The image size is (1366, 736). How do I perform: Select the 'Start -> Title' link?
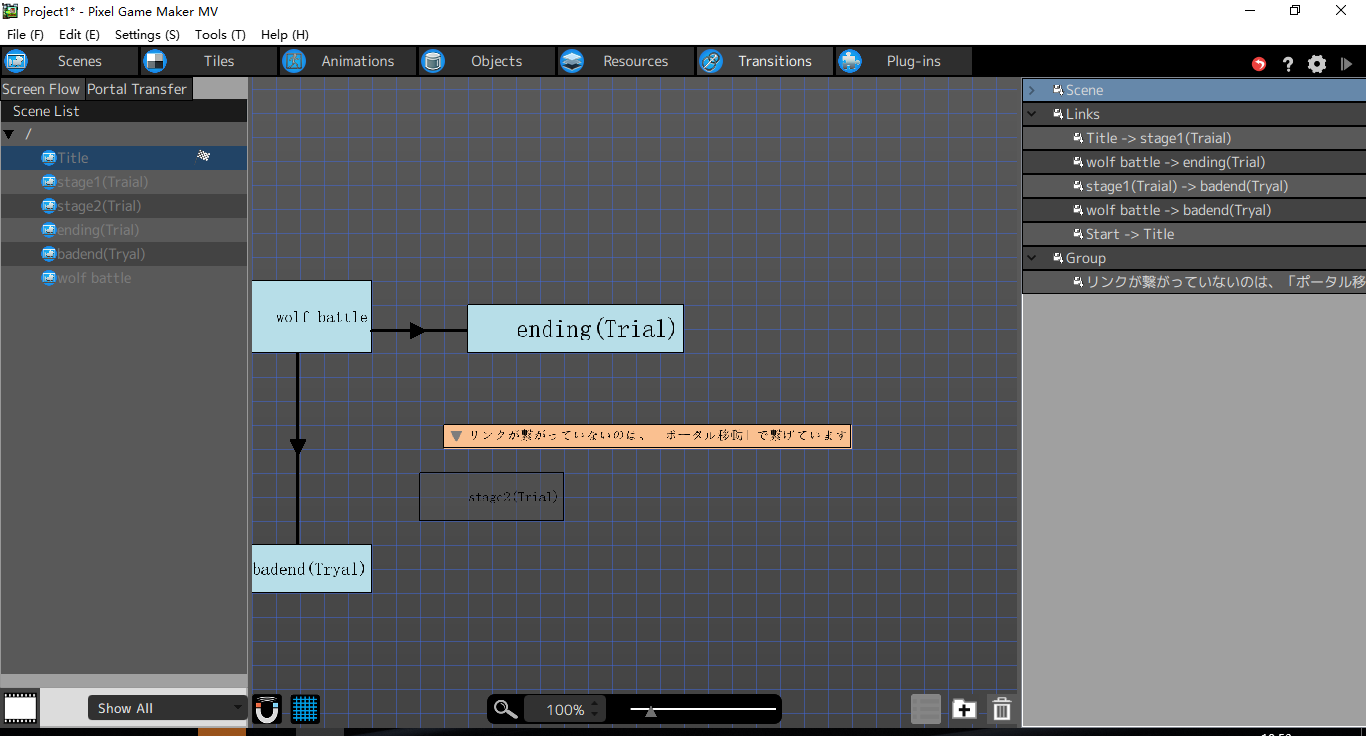click(1194, 234)
